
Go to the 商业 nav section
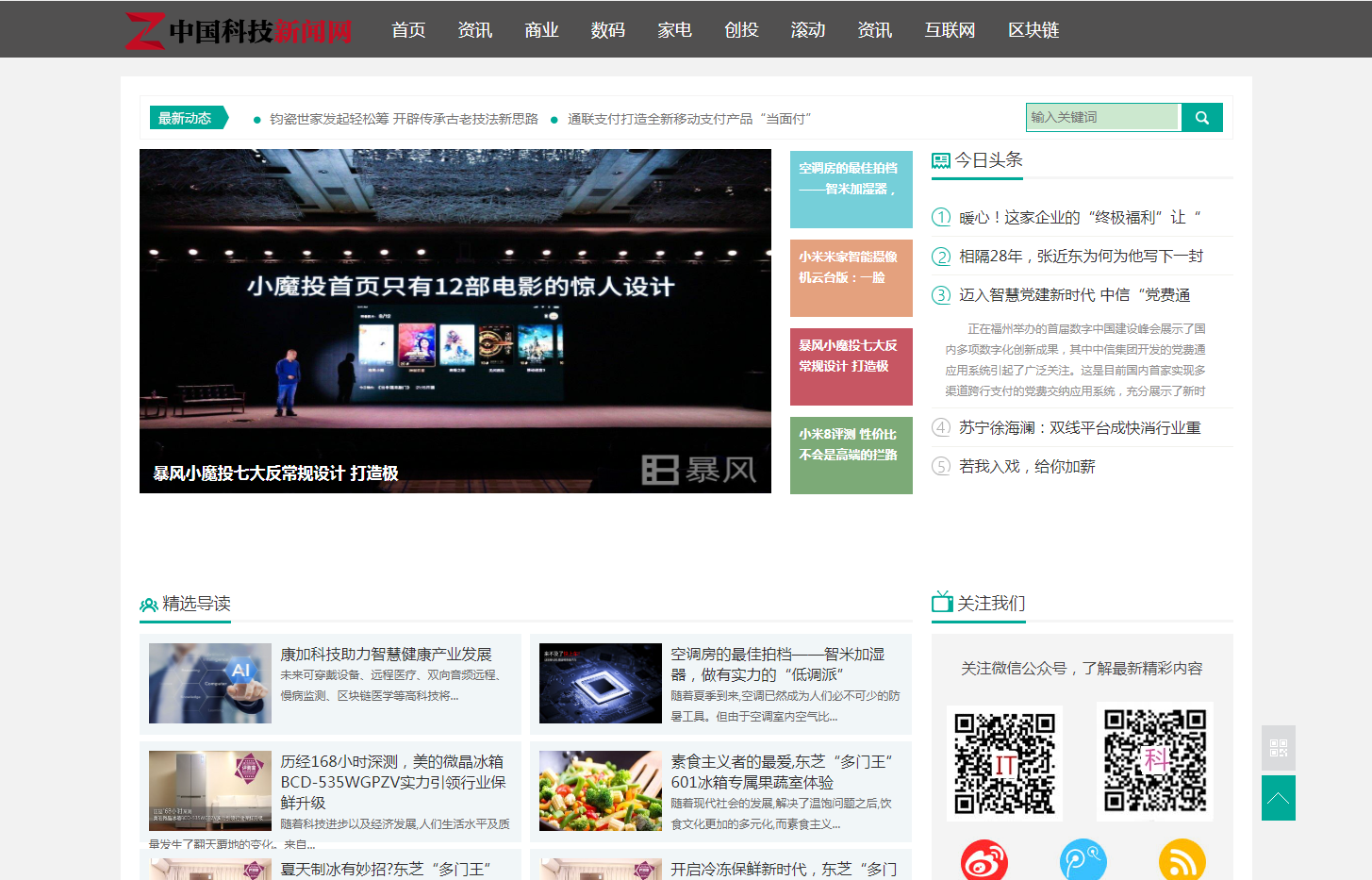[542, 30]
